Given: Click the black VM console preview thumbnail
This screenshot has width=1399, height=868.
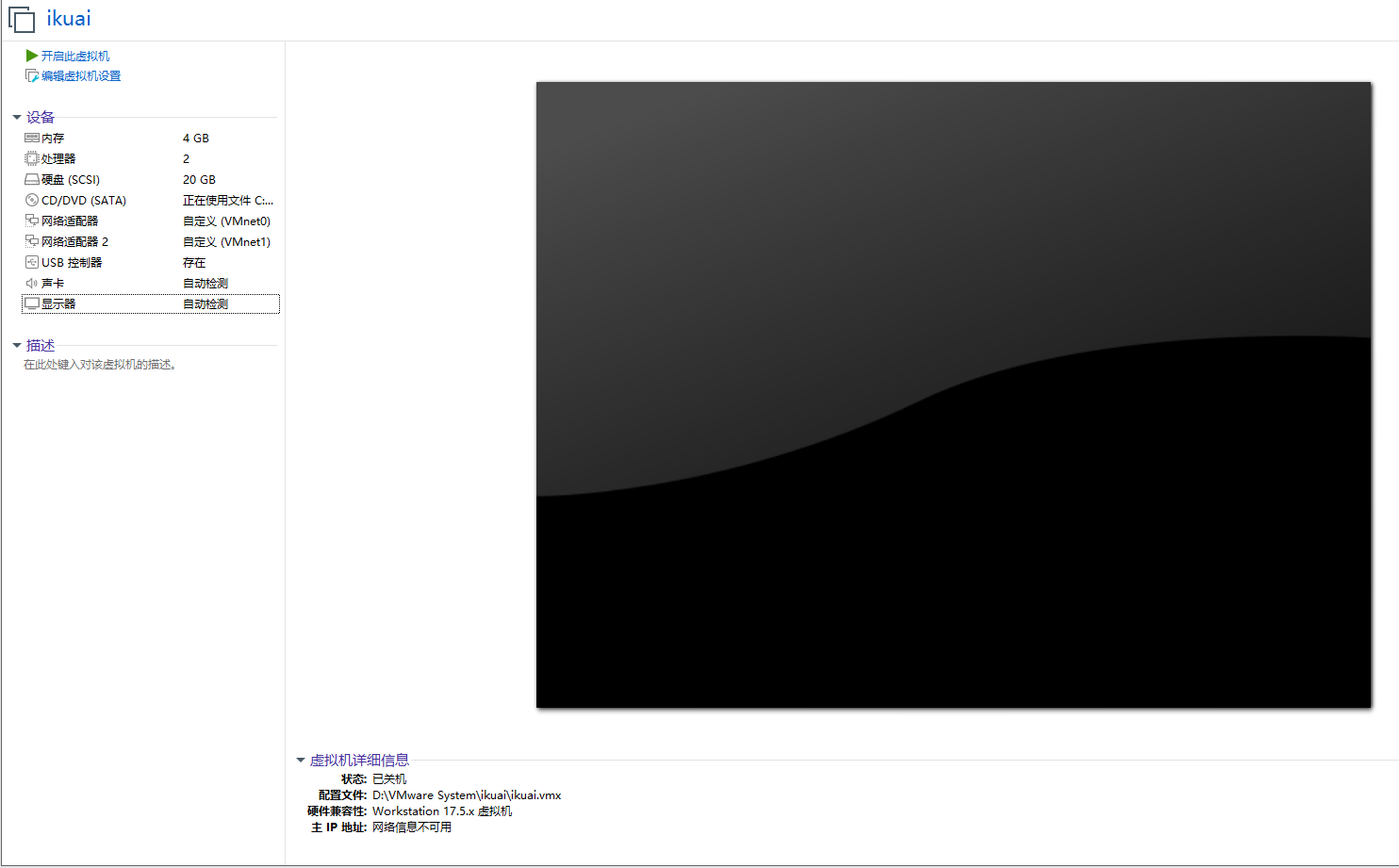Looking at the screenshot, I should coord(953,394).
